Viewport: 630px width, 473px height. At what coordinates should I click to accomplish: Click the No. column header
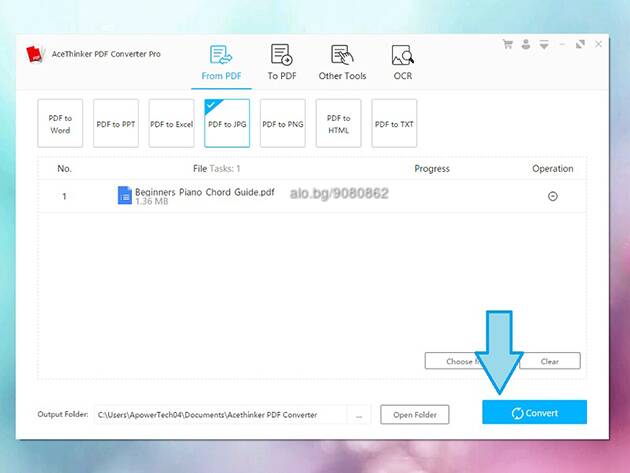pyautogui.click(x=64, y=169)
